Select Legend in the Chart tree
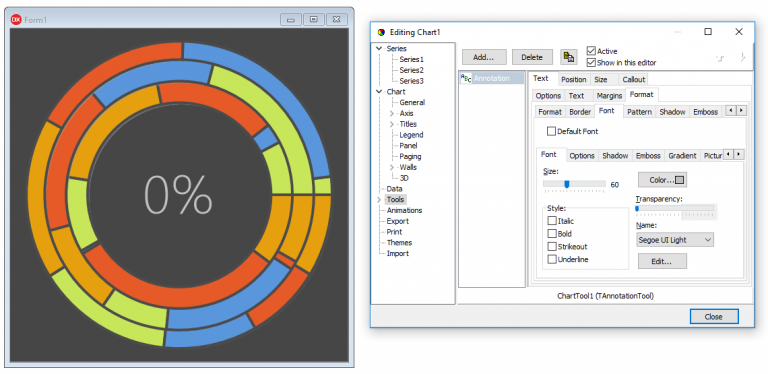Image resolution: width=768 pixels, height=374 pixels. point(411,135)
